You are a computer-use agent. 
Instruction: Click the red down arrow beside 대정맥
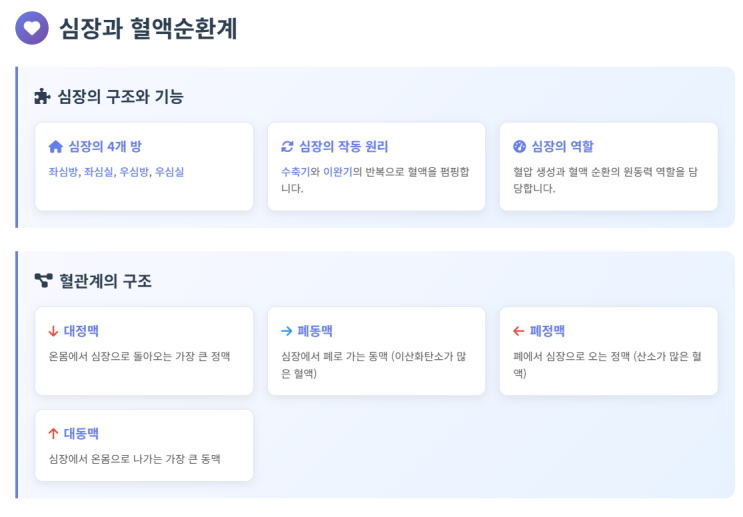coord(53,331)
